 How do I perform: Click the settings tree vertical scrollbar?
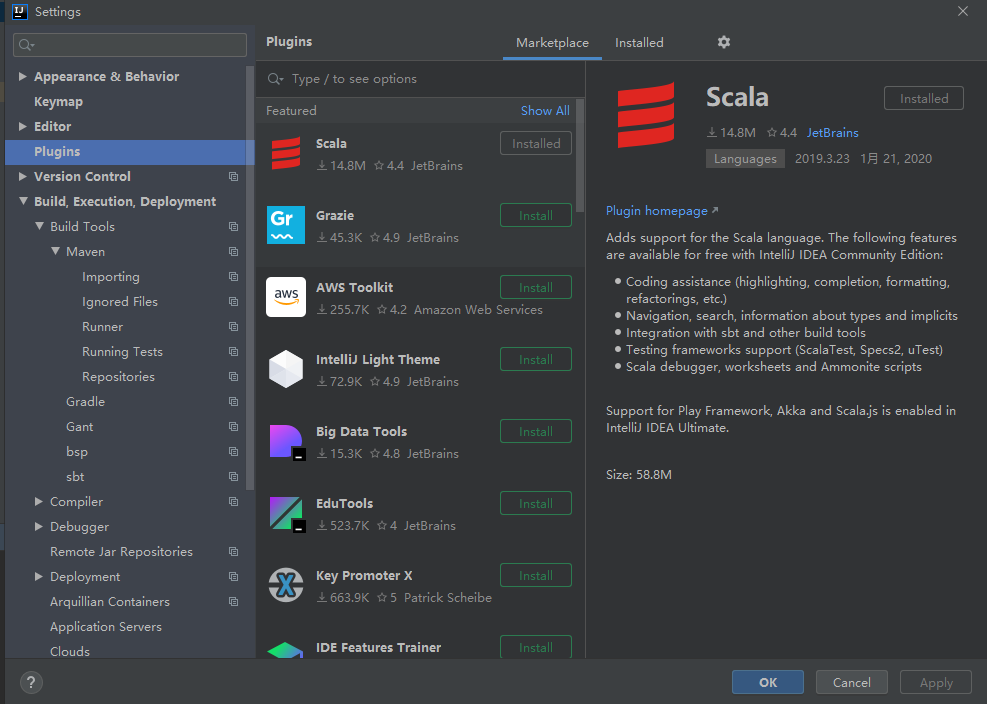250,277
